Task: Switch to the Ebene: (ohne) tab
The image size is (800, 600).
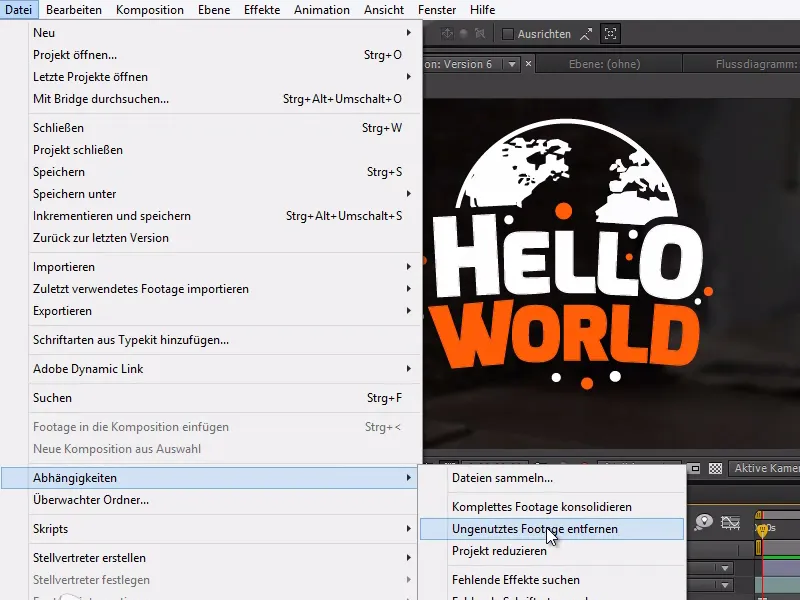Action: click(x=605, y=64)
